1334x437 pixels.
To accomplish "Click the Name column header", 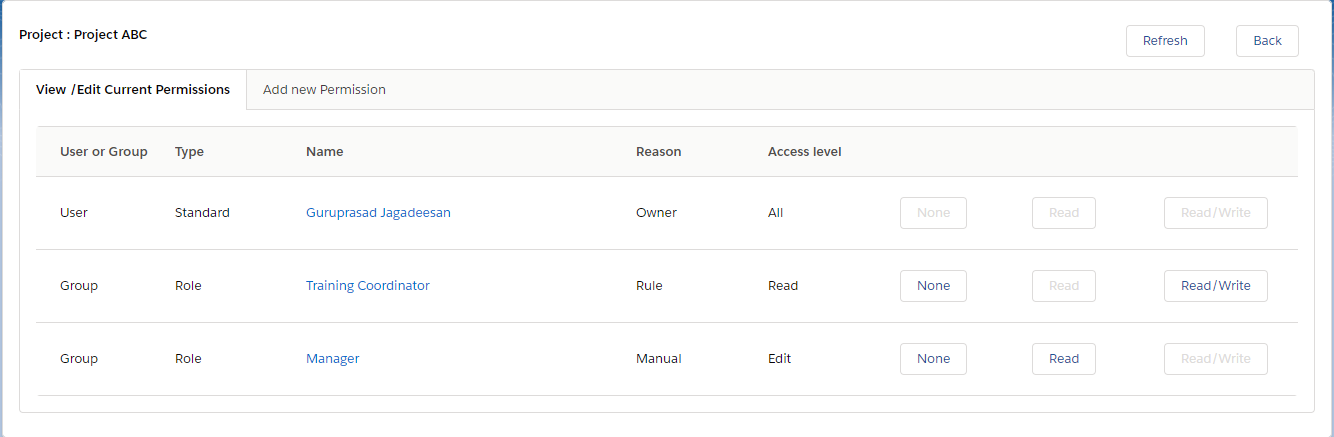I will pos(324,152).
